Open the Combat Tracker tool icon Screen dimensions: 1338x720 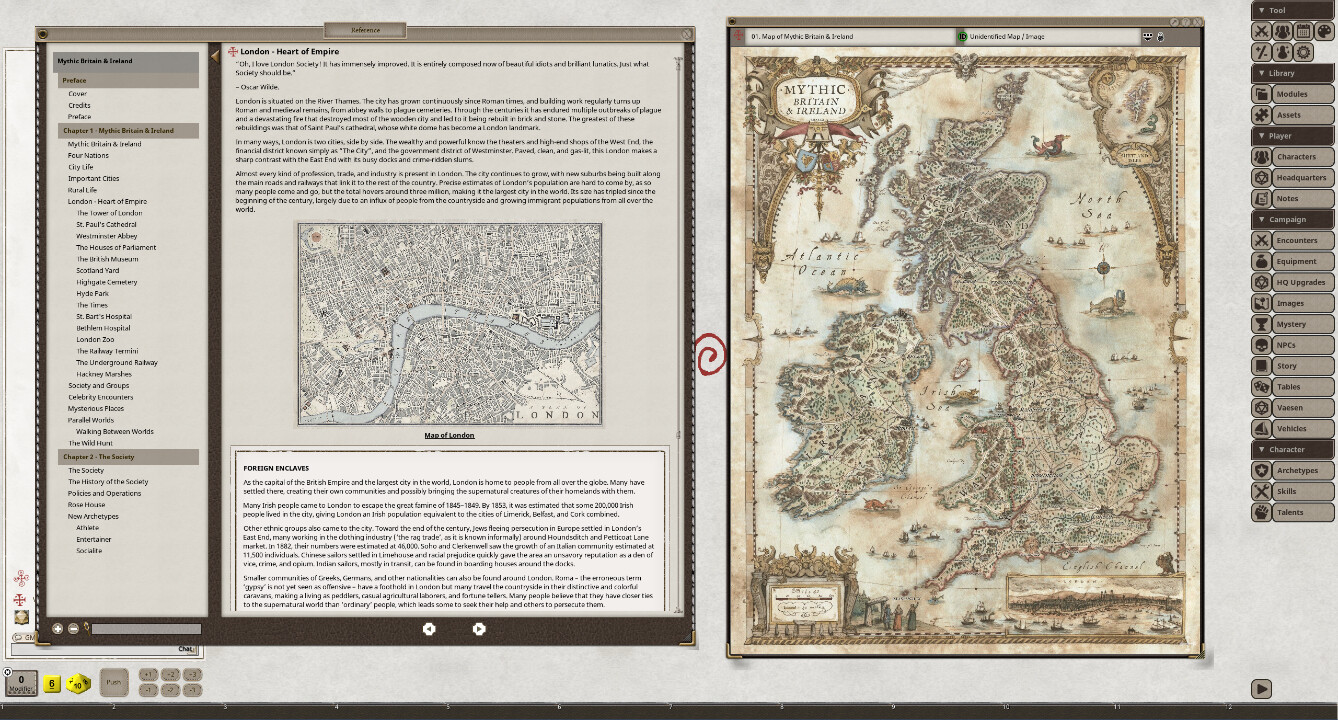coord(1262,31)
